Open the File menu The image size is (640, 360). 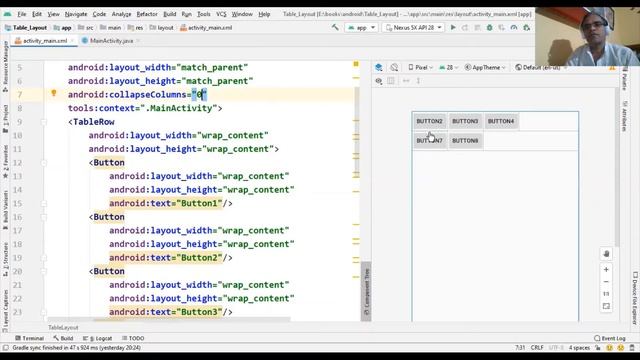tap(22, 14)
